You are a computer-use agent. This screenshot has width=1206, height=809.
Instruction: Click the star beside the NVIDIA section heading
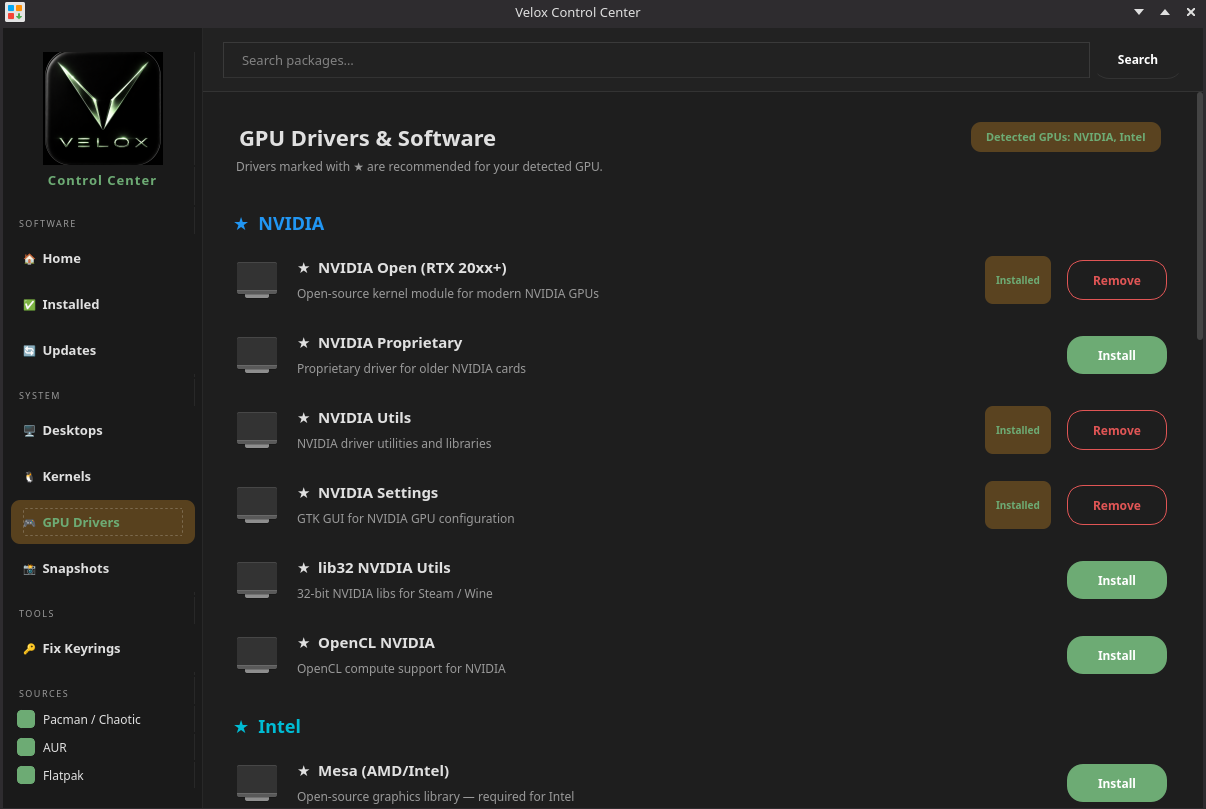(x=241, y=224)
